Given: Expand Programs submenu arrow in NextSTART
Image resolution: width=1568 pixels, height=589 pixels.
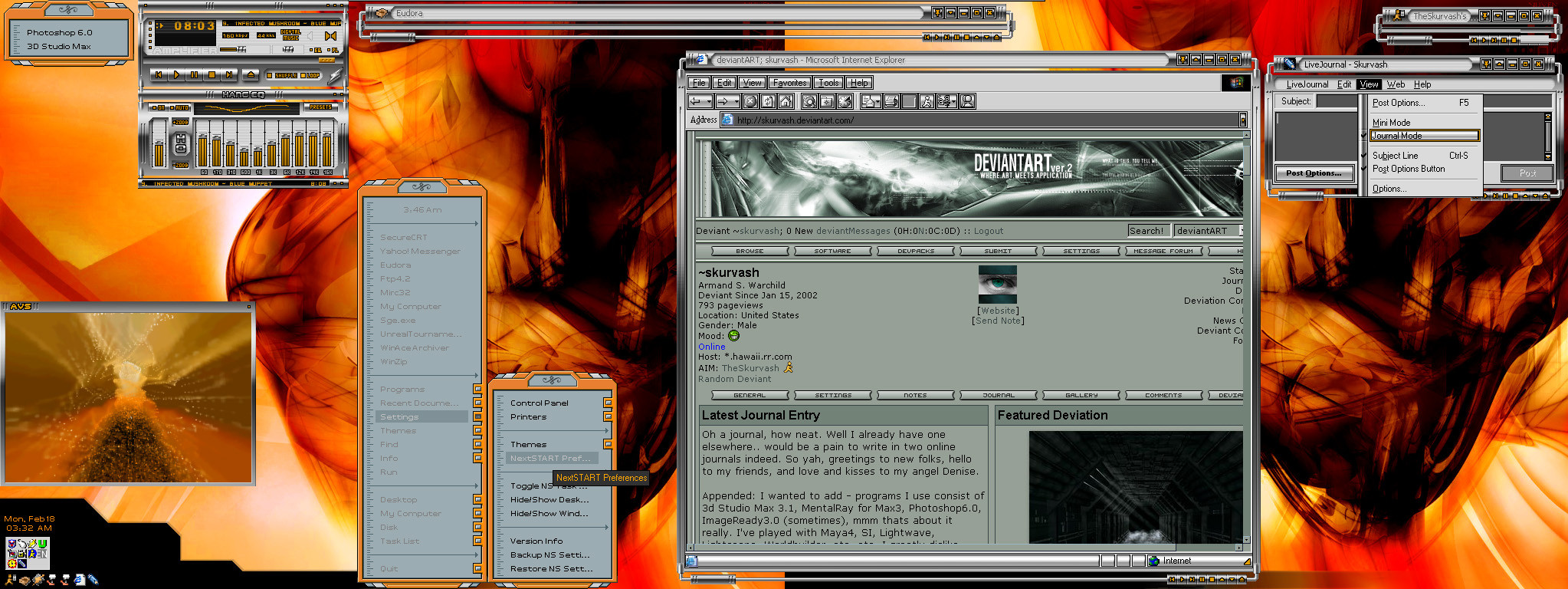Looking at the screenshot, I should tap(477, 390).
